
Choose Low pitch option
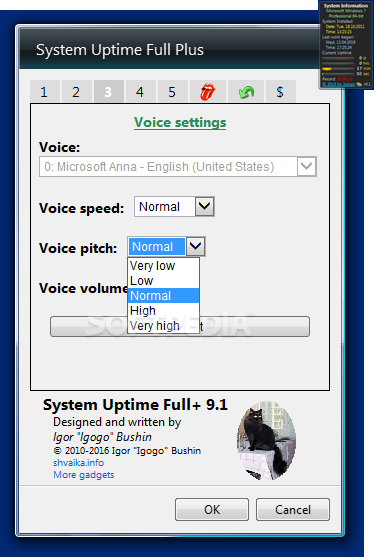[163, 281]
